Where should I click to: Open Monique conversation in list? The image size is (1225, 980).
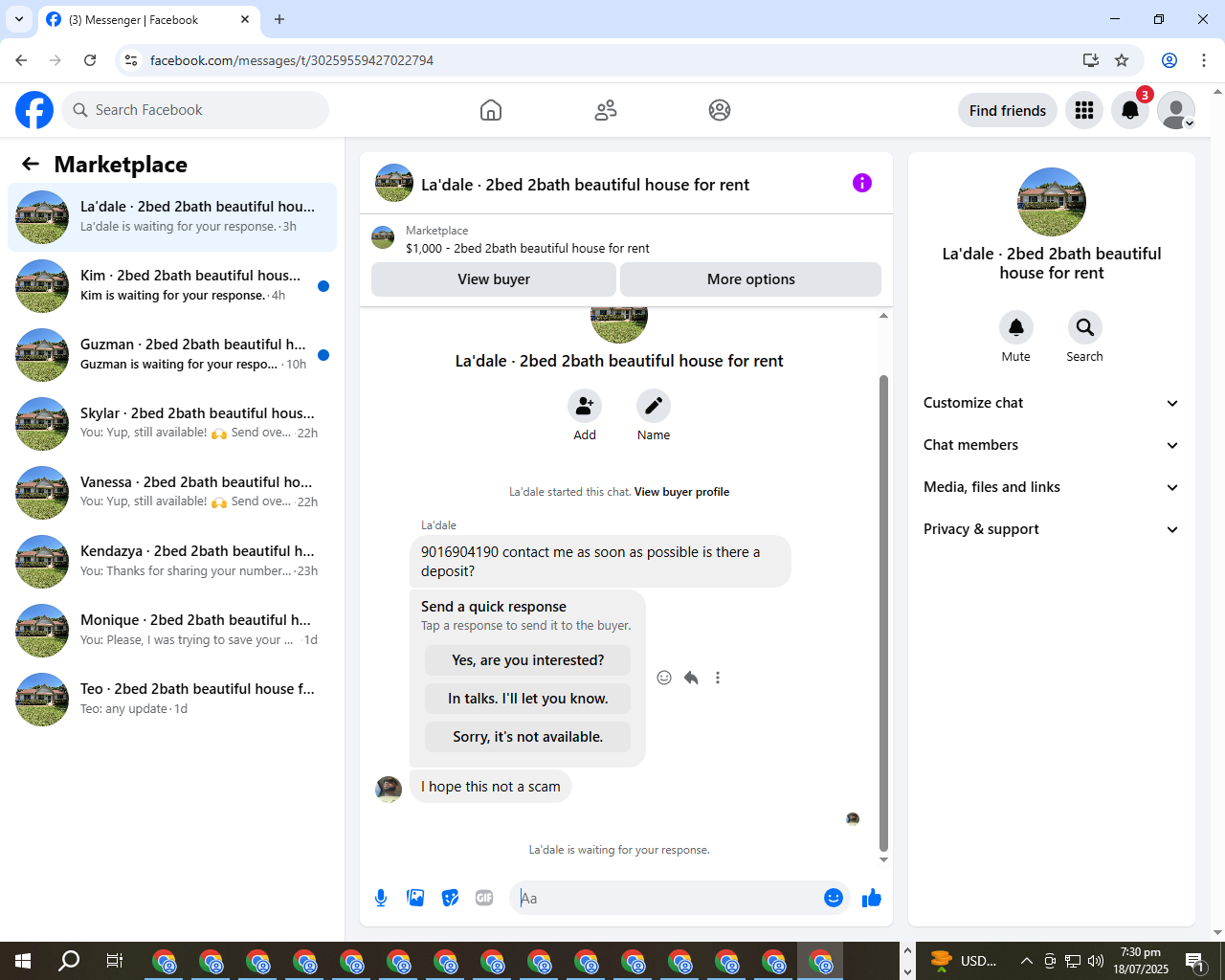pos(172,631)
